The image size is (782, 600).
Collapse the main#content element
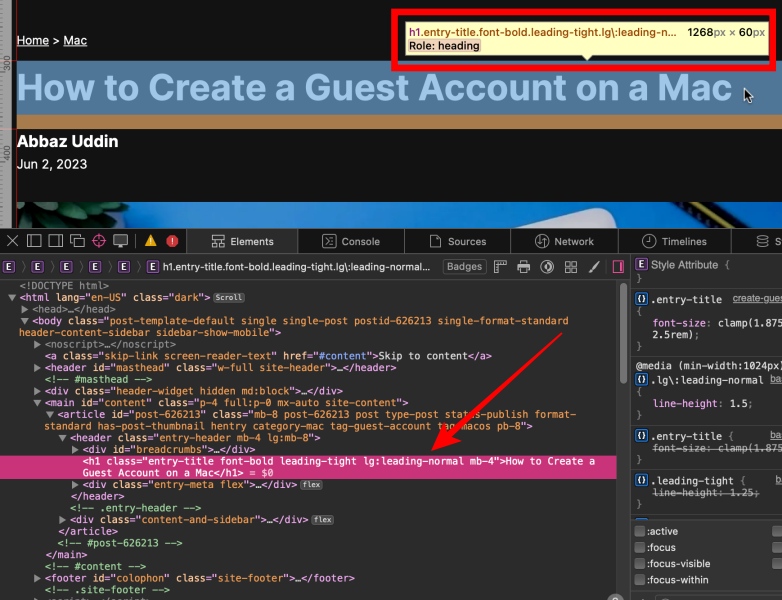[x=37, y=402]
